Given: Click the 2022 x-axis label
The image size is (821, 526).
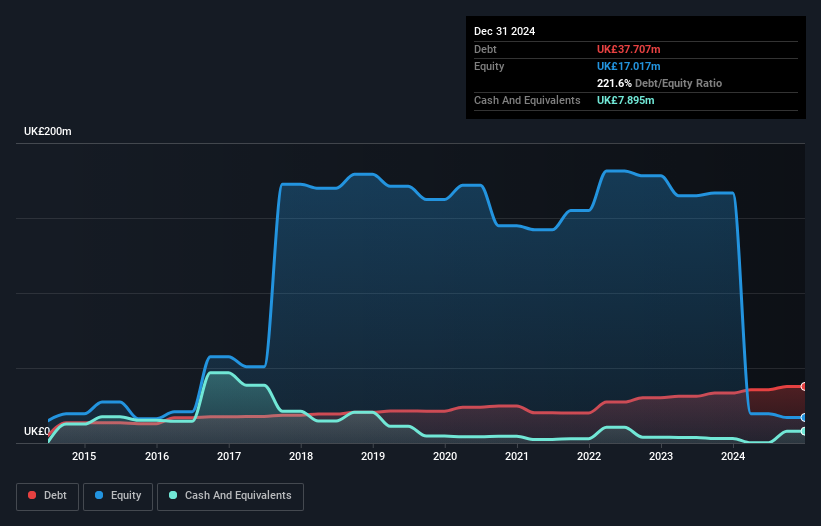Looking at the screenshot, I should (x=589, y=456).
